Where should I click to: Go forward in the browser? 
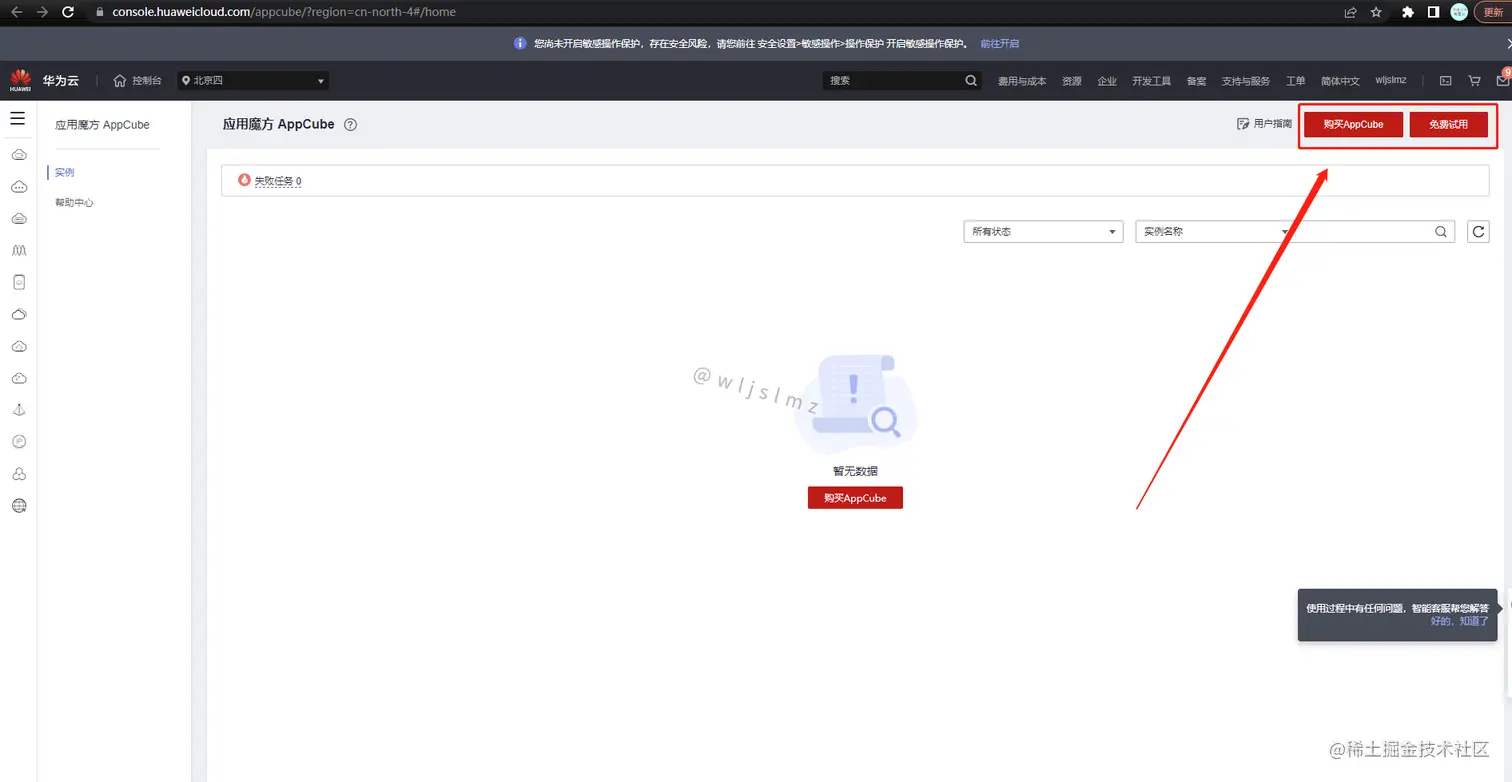point(43,12)
